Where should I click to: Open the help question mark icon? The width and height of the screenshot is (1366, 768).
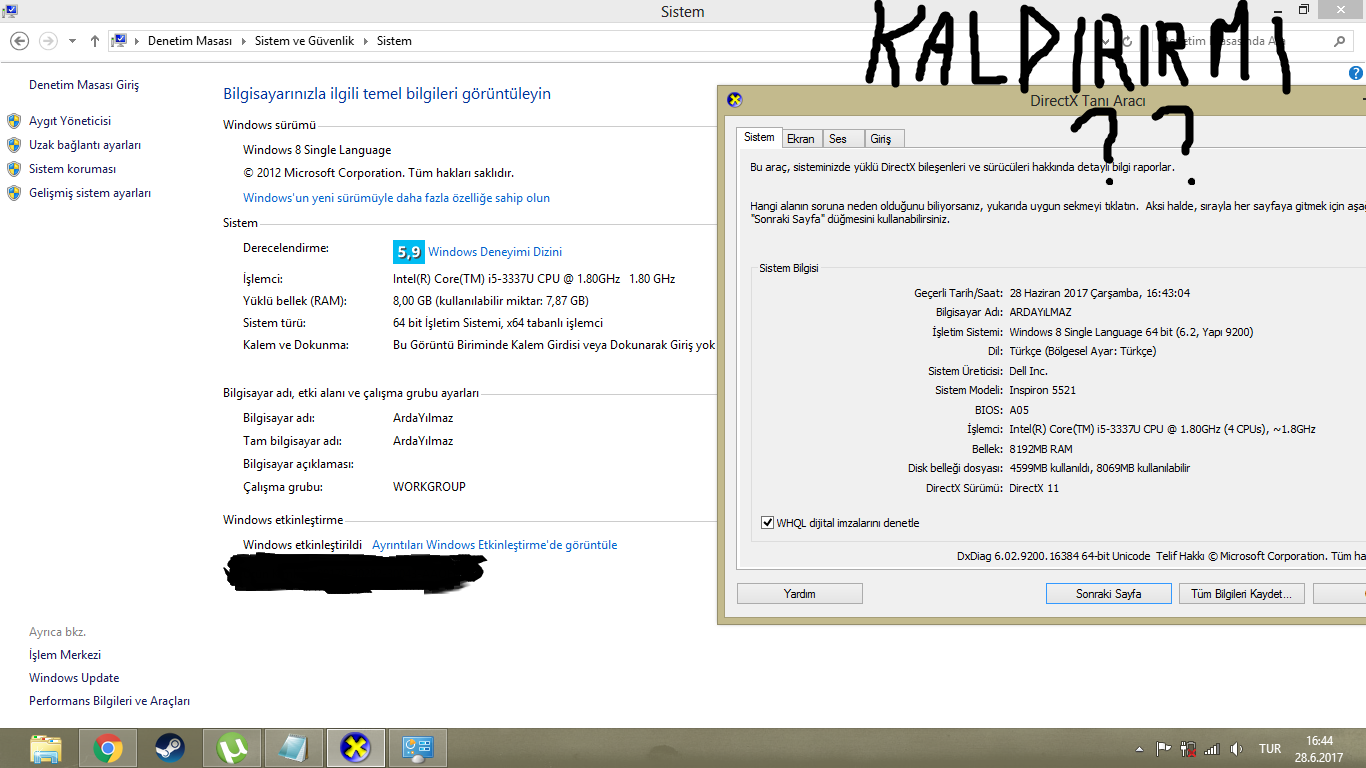click(x=1355, y=73)
